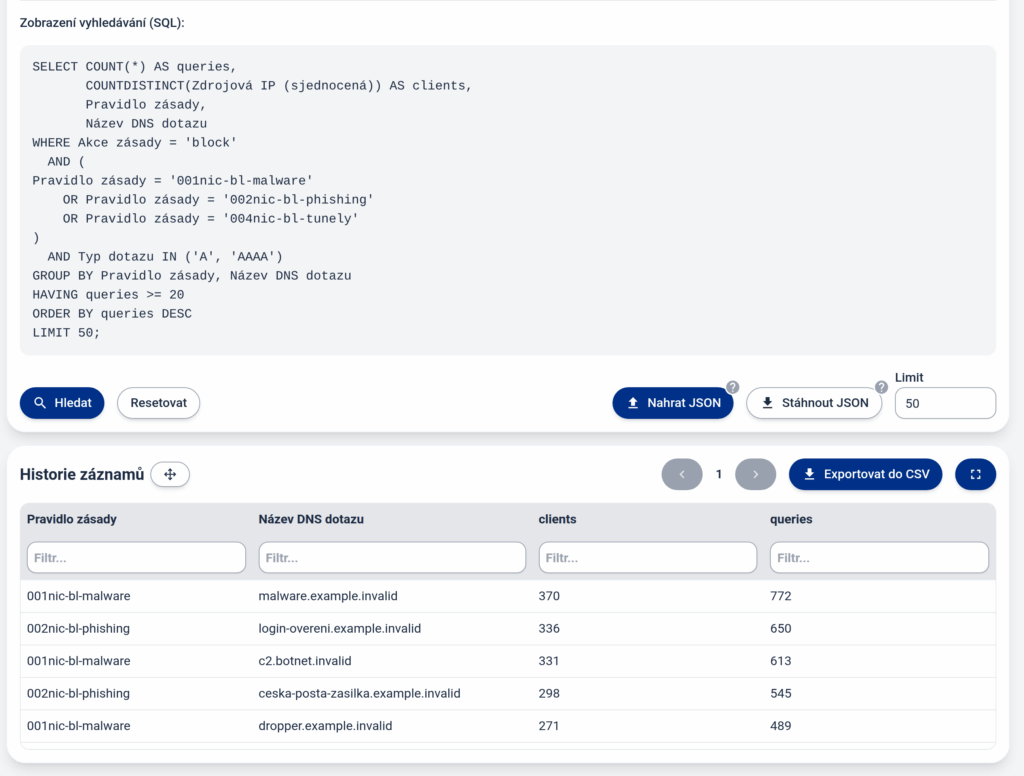Open help icon beside Nahrat JSON

pyautogui.click(x=733, y=387)
